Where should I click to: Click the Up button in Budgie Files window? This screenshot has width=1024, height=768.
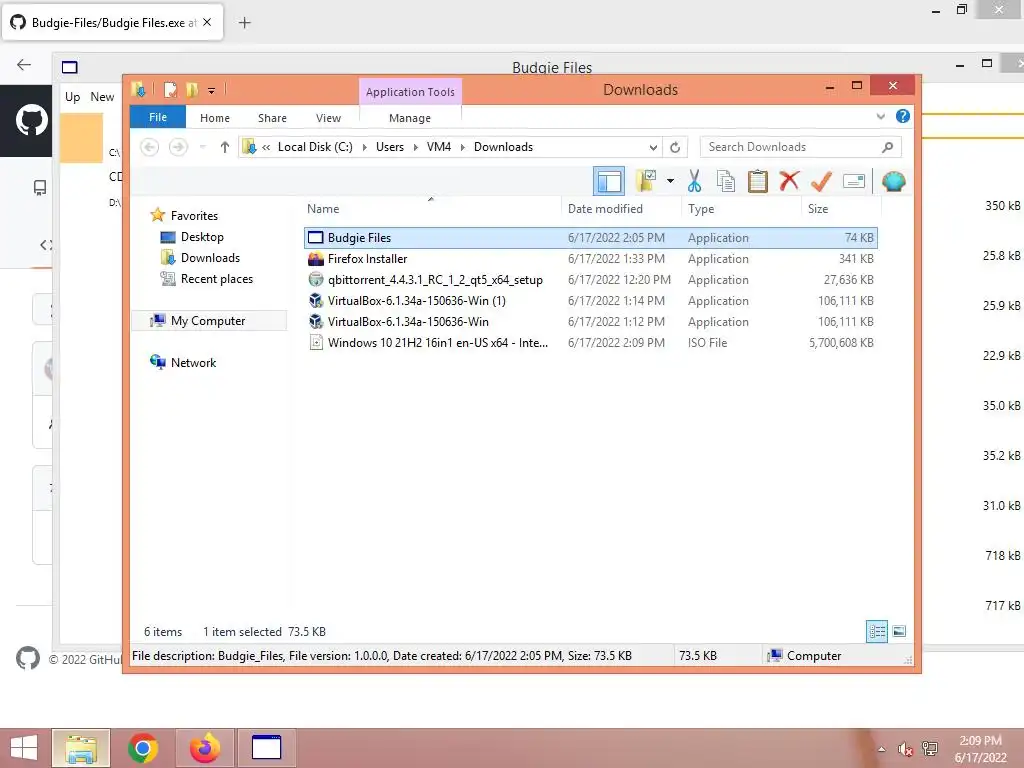[72, 97]
